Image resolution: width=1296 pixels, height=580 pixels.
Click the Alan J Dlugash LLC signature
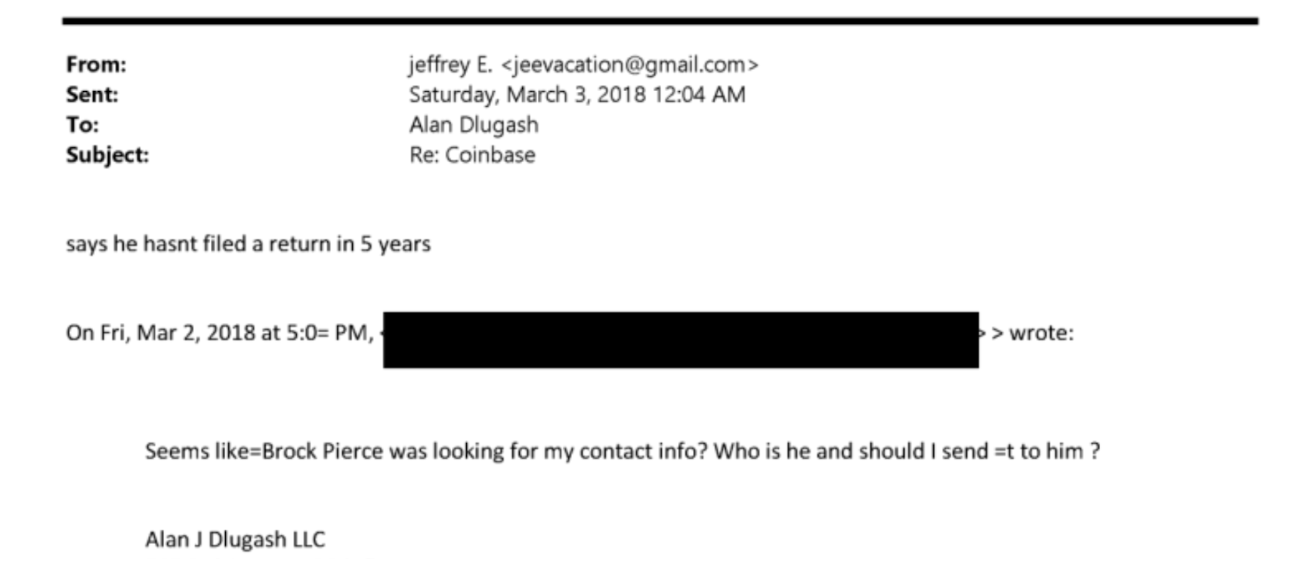tap(235, 540)
